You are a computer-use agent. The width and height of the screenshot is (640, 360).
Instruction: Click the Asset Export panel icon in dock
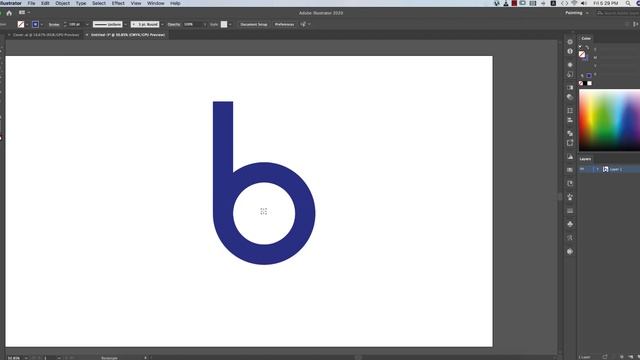570,143
